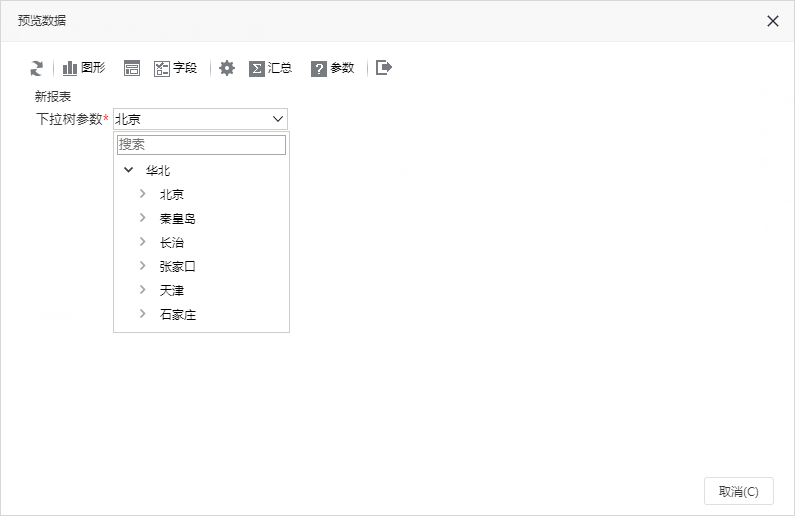Select 张家口 in the tree

pyautogui.click(x=177, y=266)
